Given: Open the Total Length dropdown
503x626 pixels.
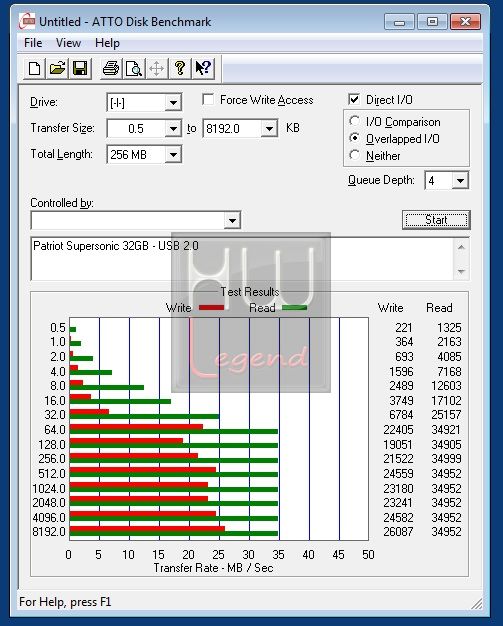Looking at the screenshot, I should point(173,155).
